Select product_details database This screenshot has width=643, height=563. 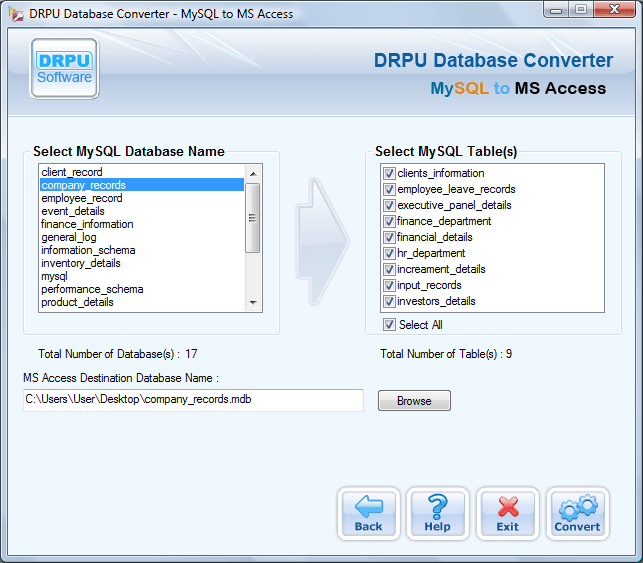142,302
